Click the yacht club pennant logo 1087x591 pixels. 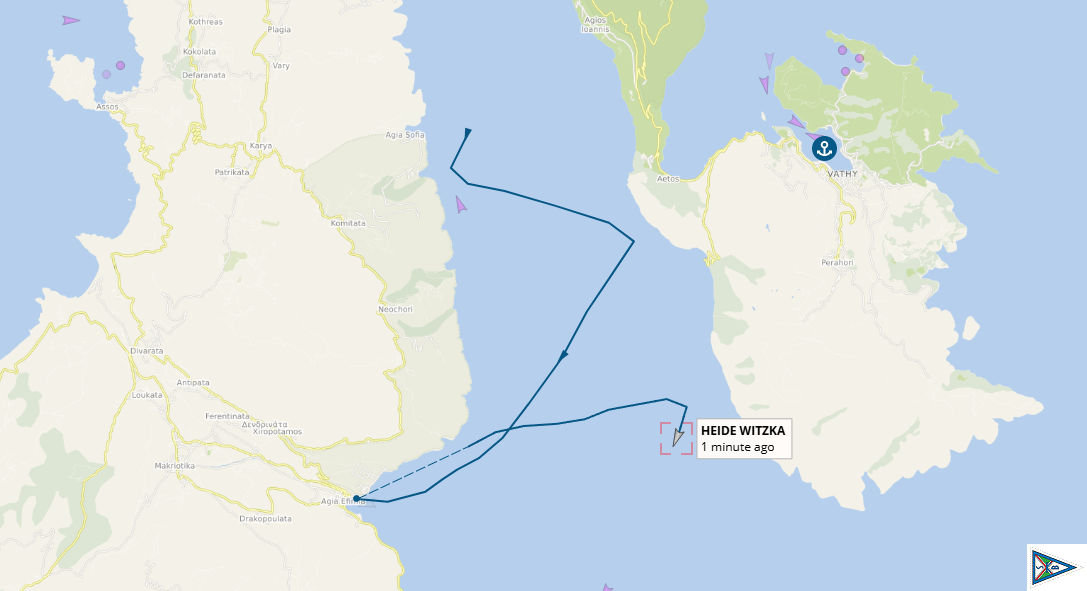[1054, 568]
